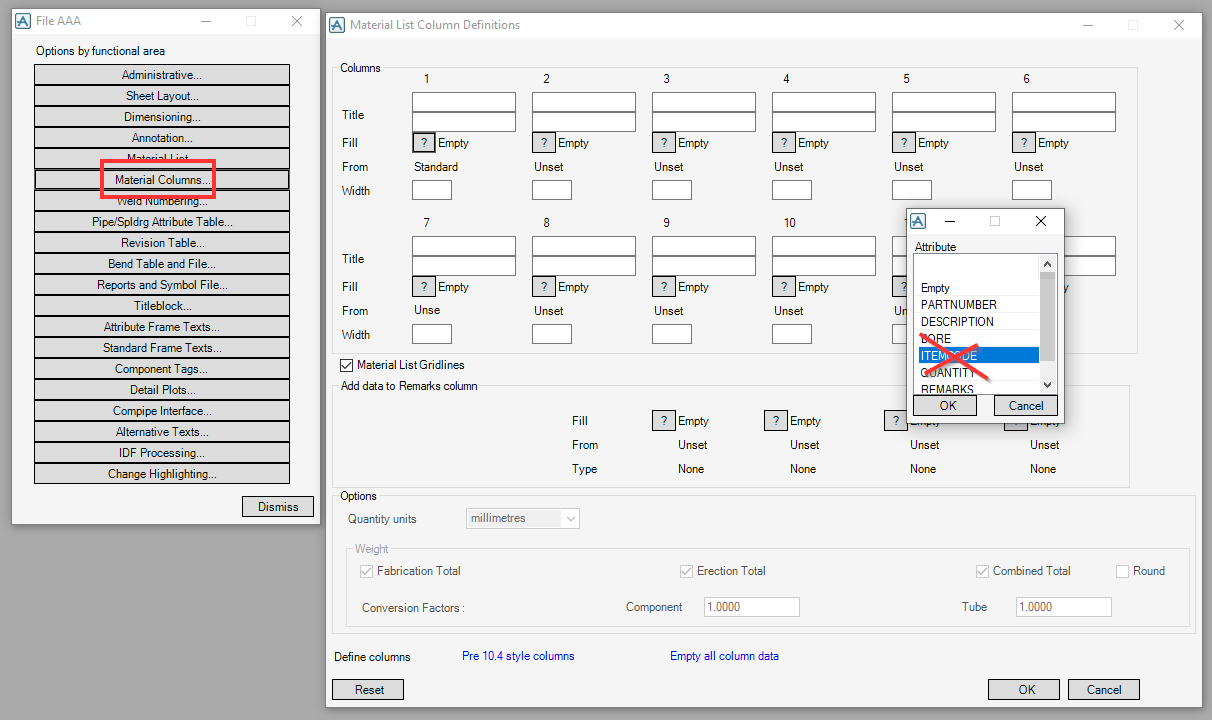
Task: Toggle the Fabrication Total checkbox
Action: pos(366,571)
